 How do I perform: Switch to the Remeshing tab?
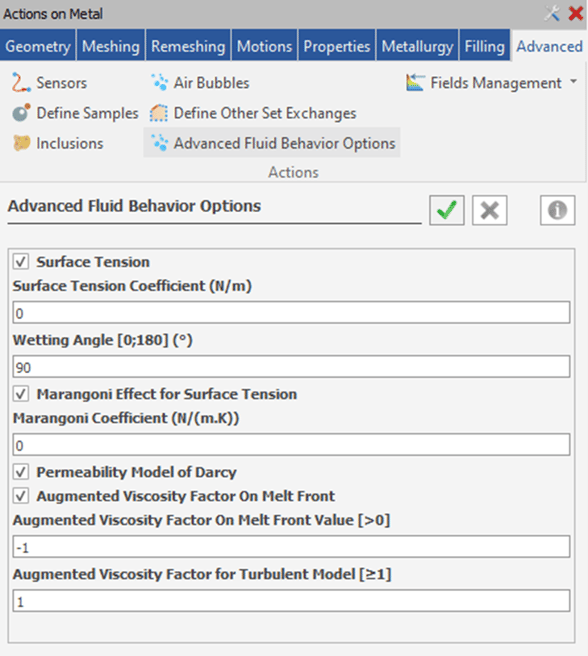188,46
